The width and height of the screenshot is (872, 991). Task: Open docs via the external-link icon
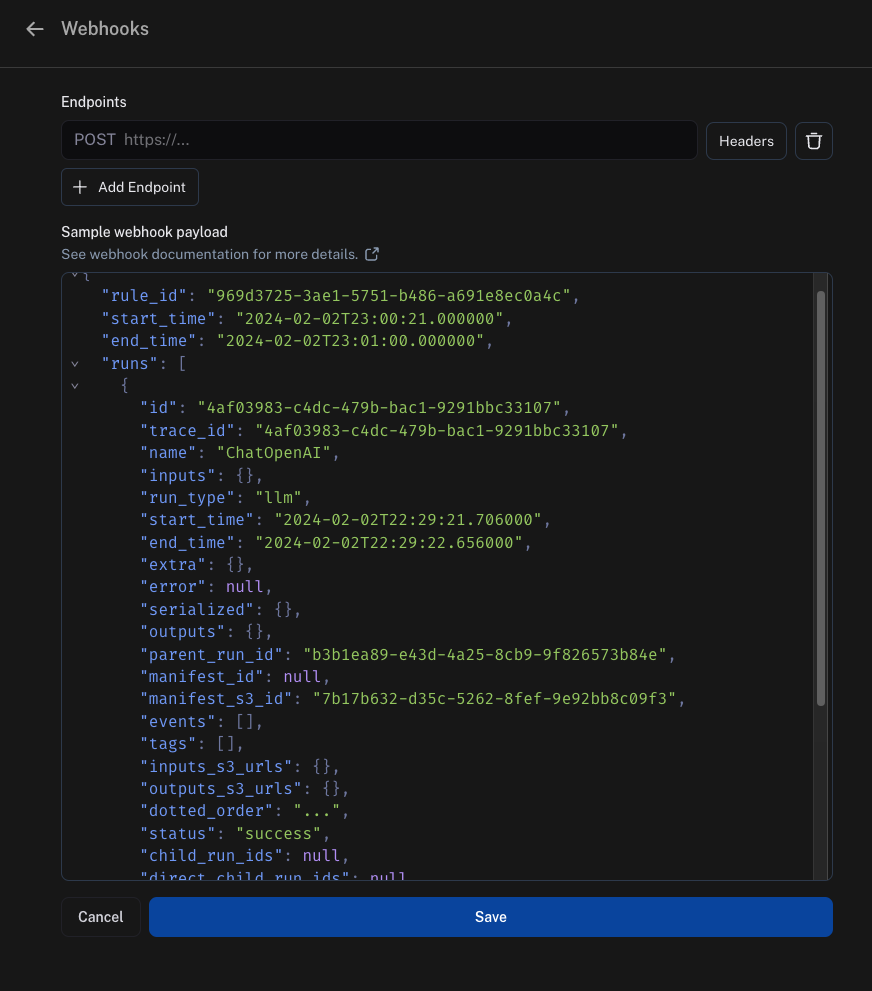click(x=371, y=254)
